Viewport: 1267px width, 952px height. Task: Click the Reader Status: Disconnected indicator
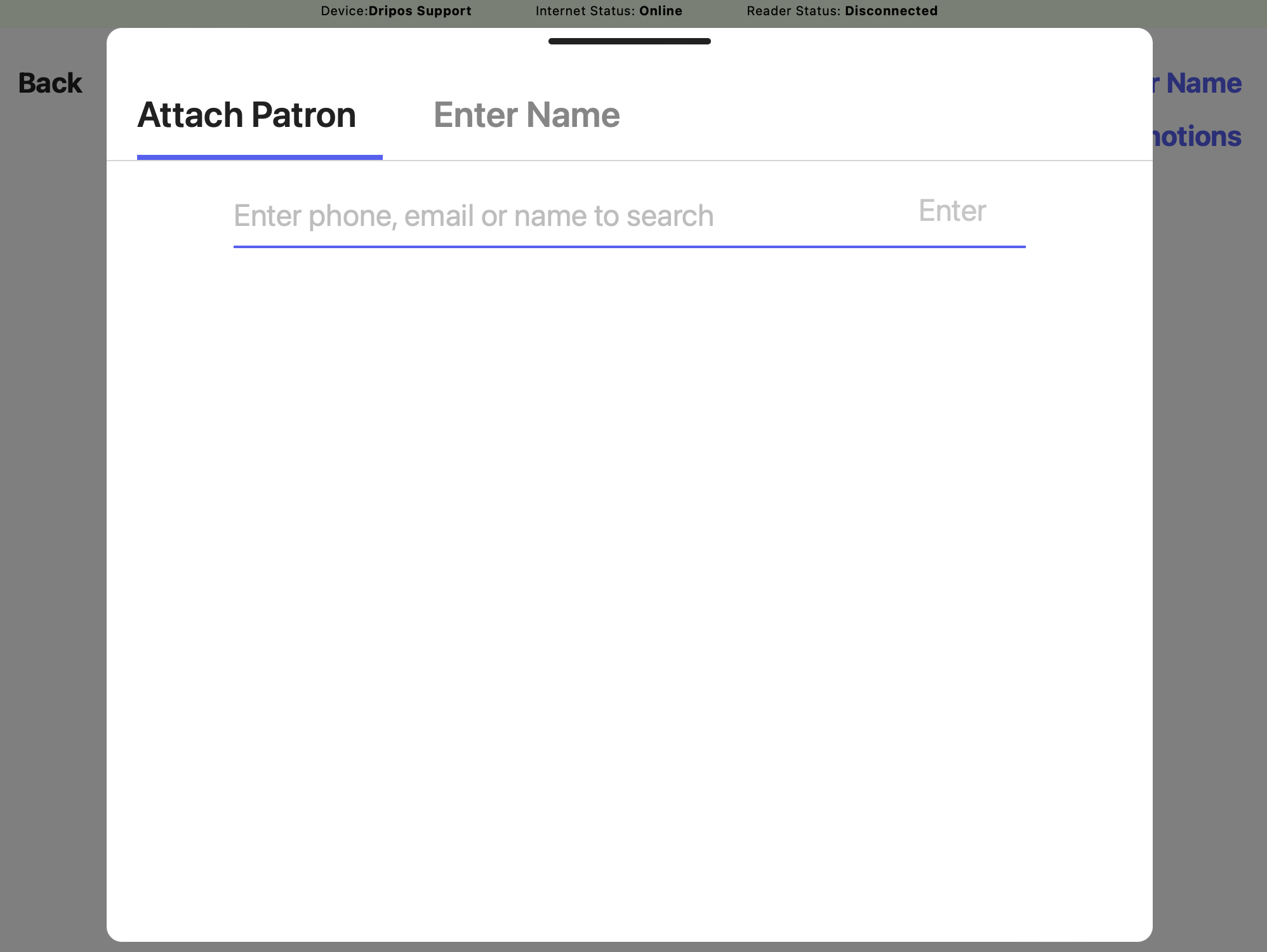tap(842, 11)
